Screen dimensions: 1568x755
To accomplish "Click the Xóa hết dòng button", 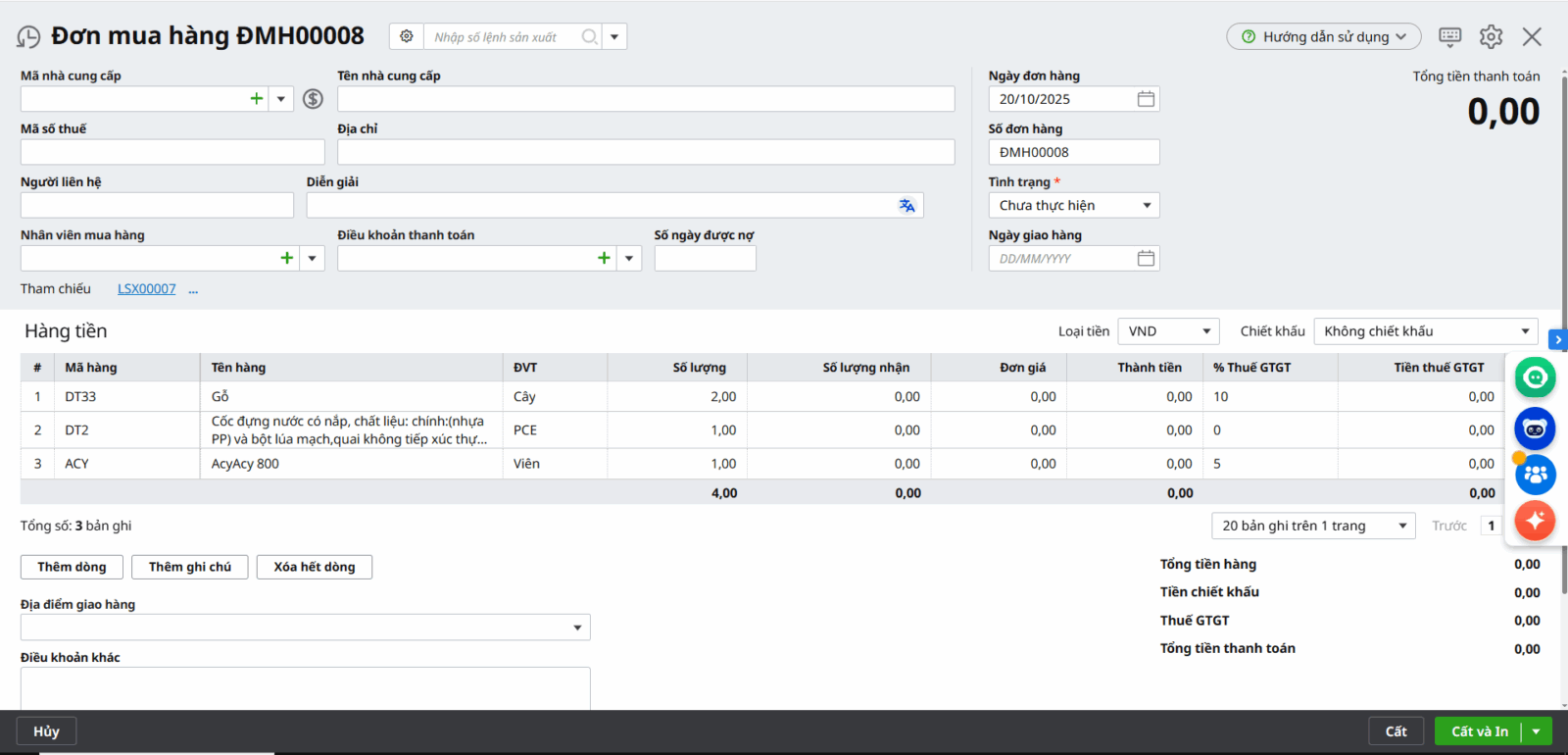I will (x=315, y=567).
